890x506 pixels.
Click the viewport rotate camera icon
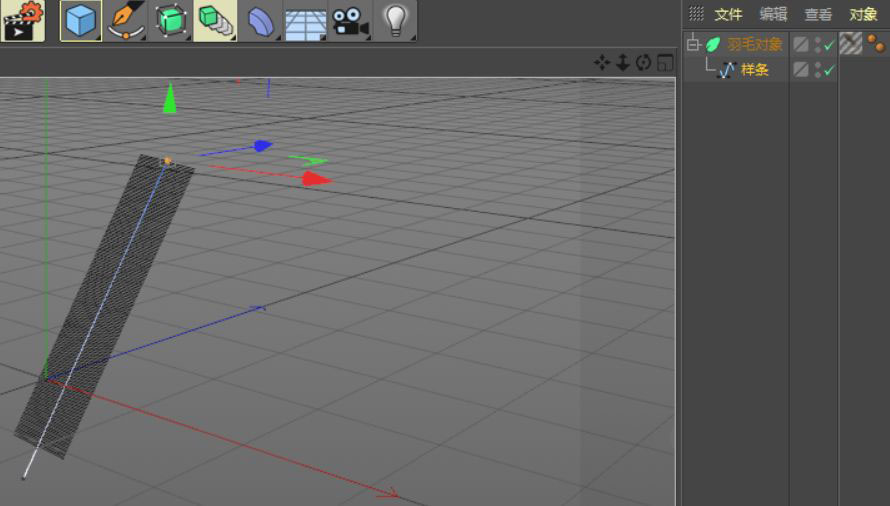pos(643,62)
